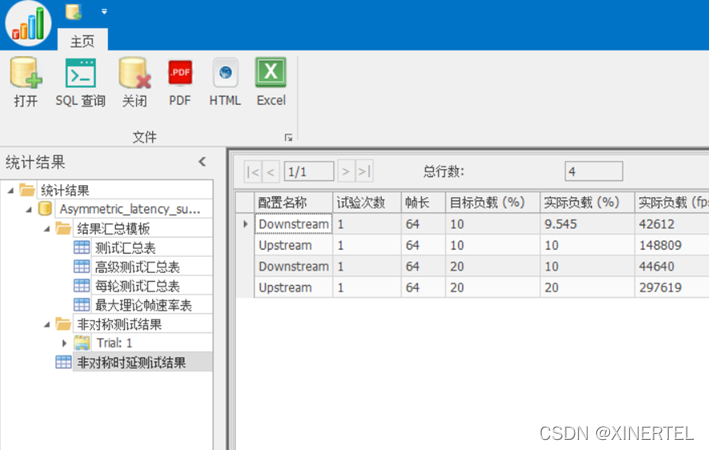Image resolution: width=709 pixels, height=450 pixels.
Task: Sort by the 帧长 column header
Action: [423, 203]
